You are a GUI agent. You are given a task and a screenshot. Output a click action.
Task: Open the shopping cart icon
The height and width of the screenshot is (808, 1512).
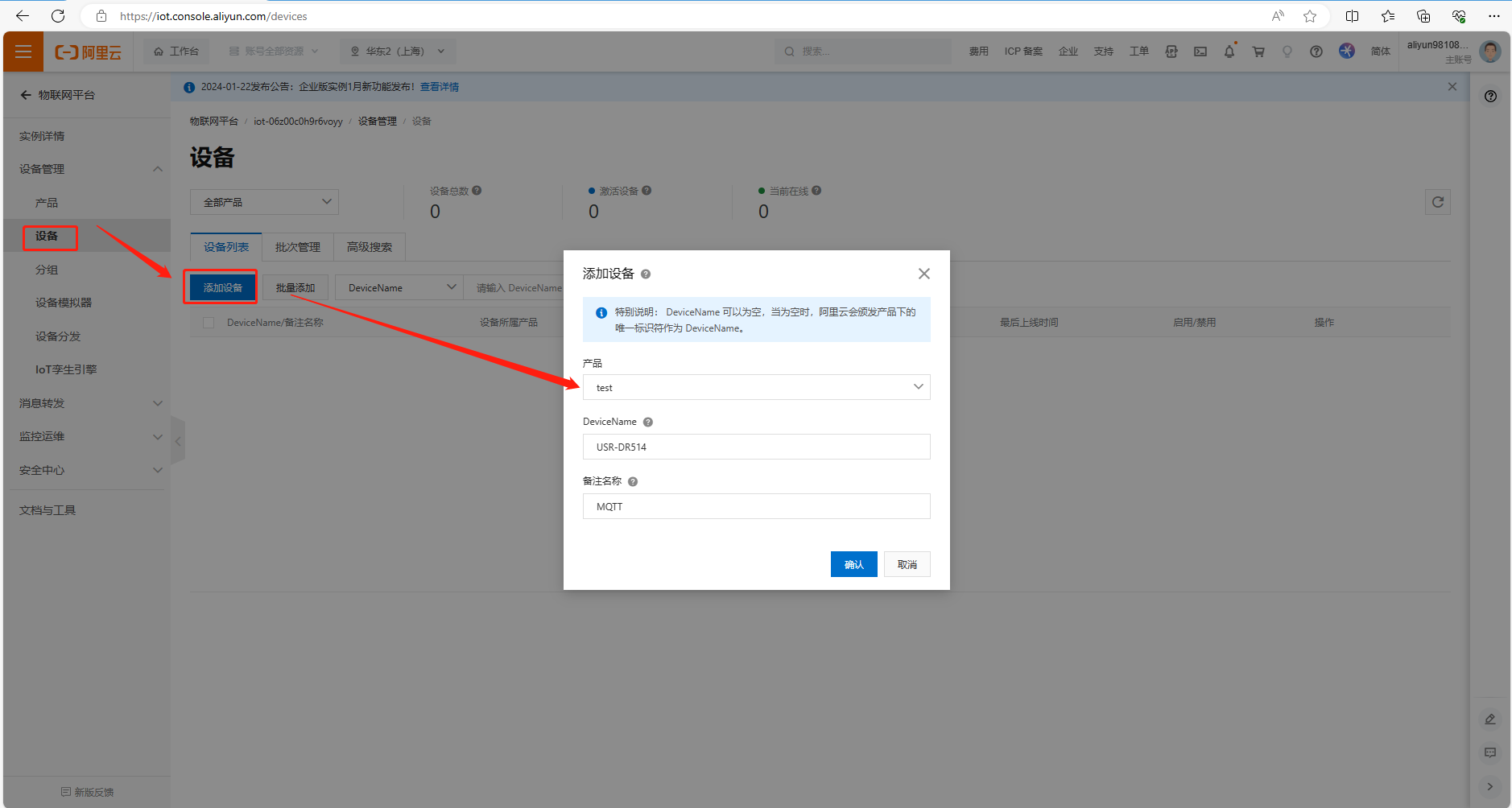click(x=1258, y=52)
